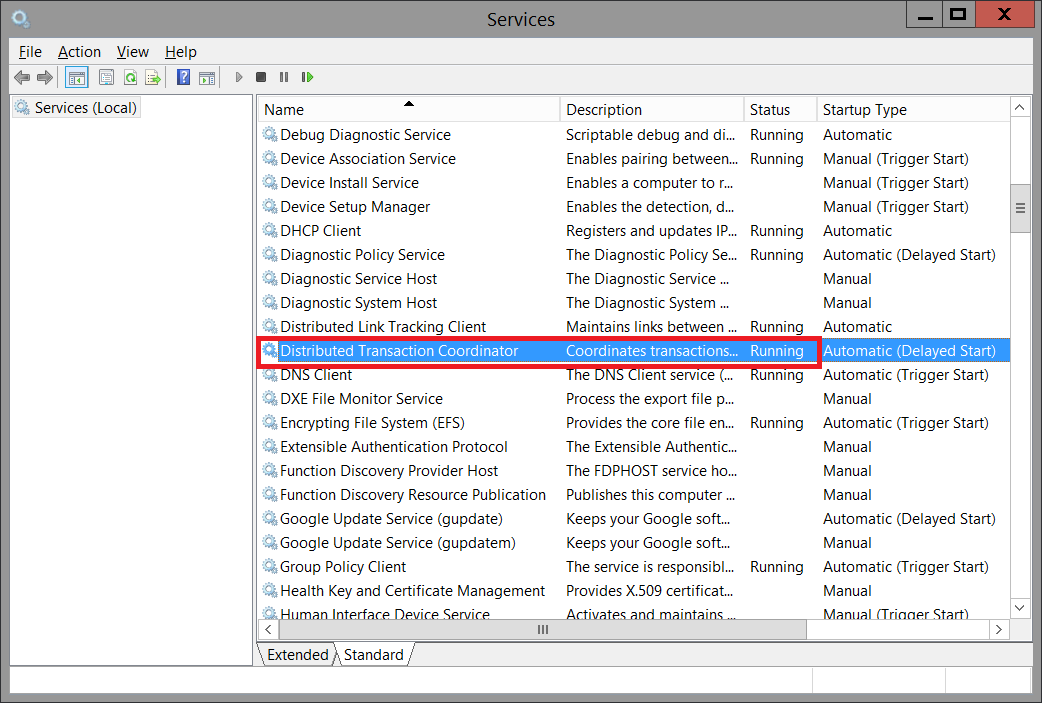Export the services list
This screenshot has width=1042, height=703.
click(152, 77)
